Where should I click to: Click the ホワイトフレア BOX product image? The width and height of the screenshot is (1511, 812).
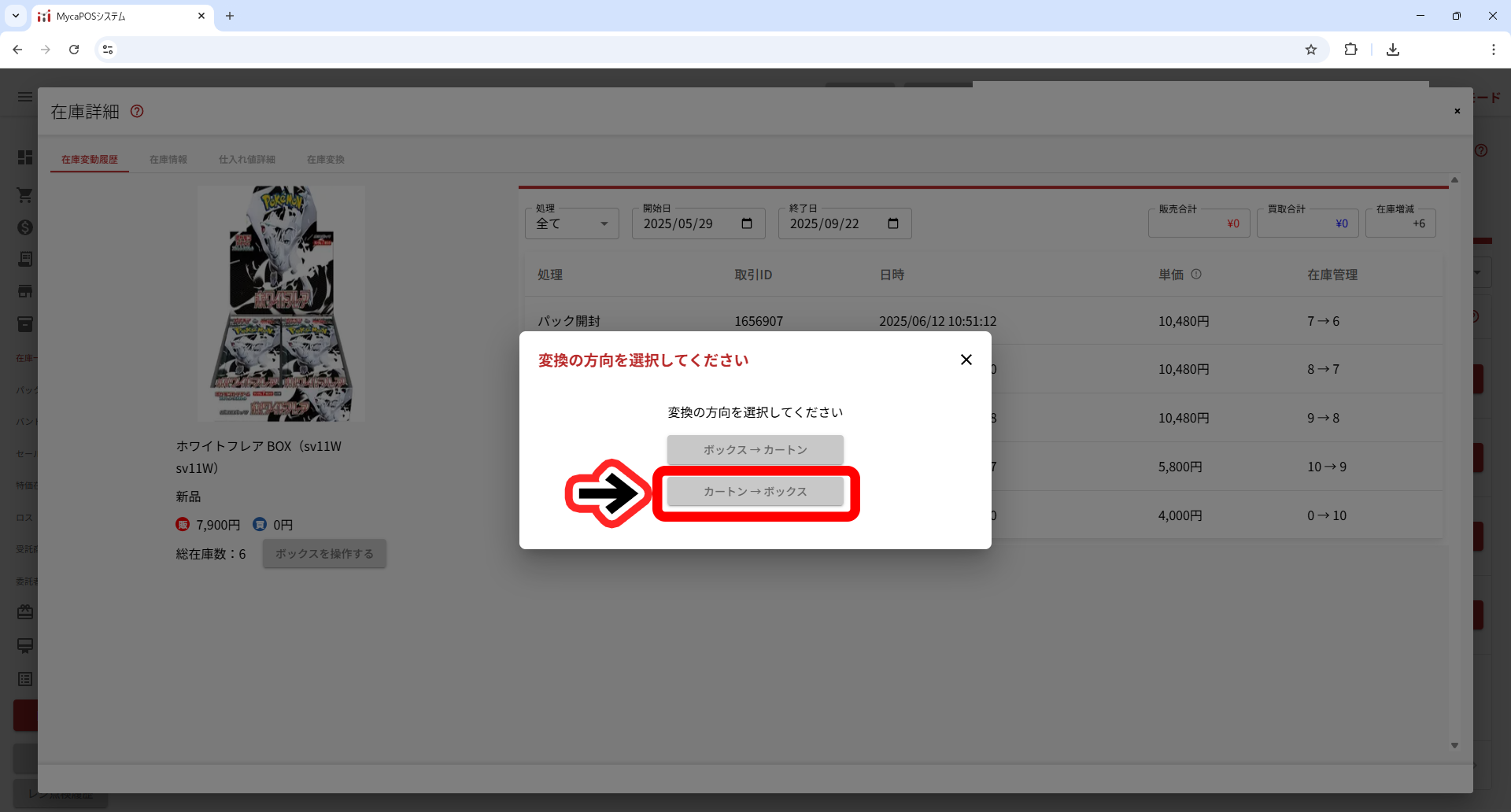tap(281, 304)
